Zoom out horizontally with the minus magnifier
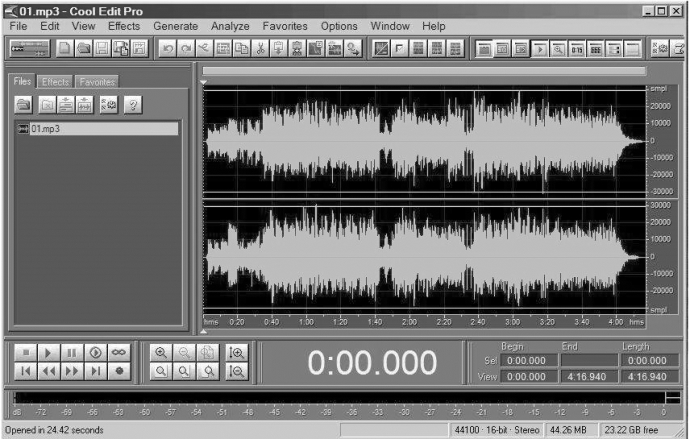 [184, 353]
